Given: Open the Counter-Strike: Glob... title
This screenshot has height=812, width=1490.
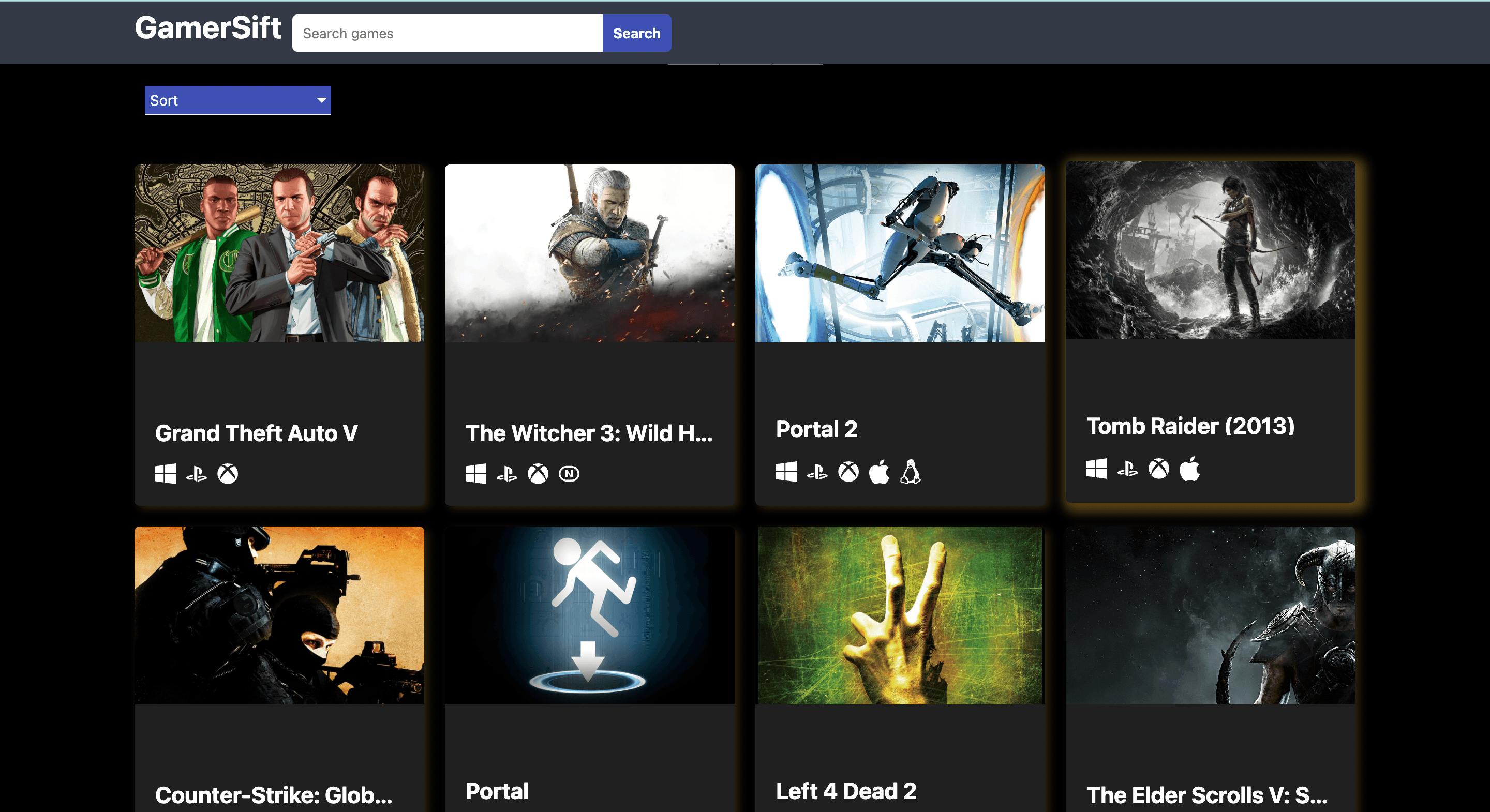Looking at the screenshot, I should [x=274, y=795].
